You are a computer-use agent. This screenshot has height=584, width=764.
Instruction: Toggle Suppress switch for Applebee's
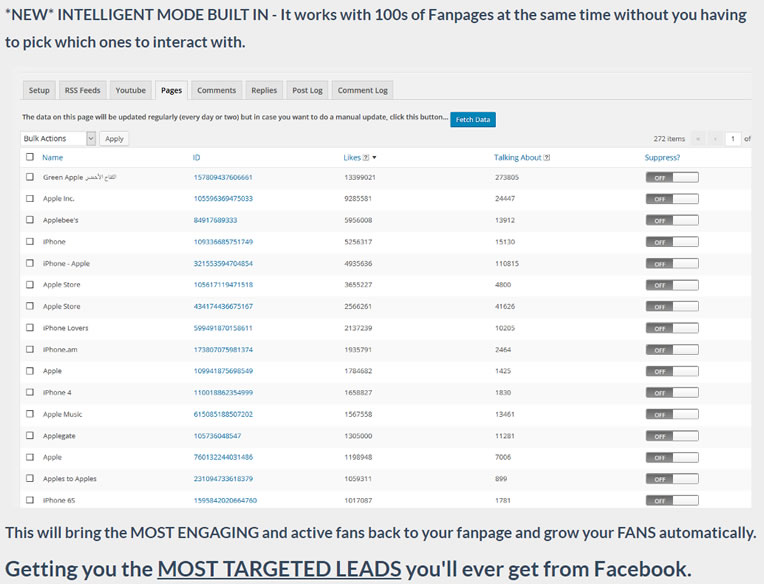pos(672,220)
